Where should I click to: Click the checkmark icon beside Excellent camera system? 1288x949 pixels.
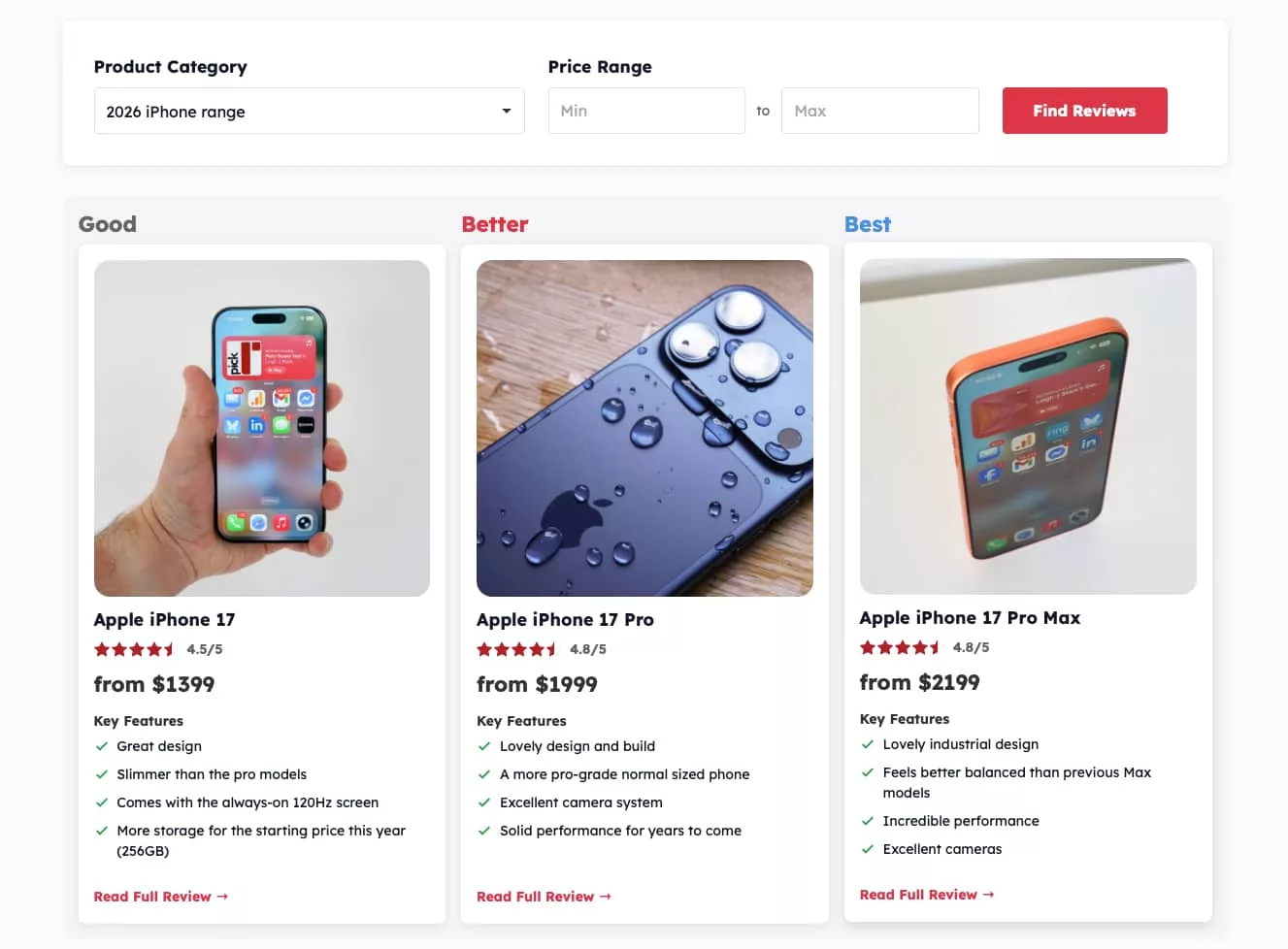pyautogui.click(x=484, y=802)
